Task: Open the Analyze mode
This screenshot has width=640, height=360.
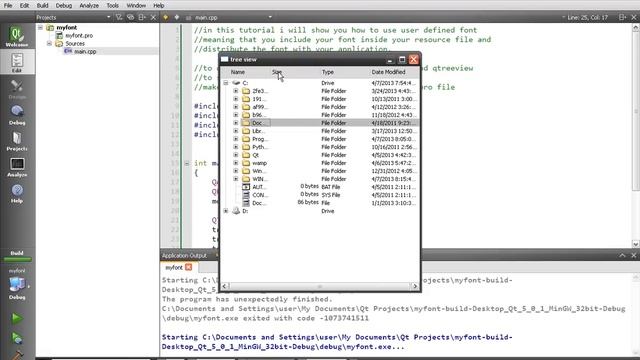Action: tap(17, 167)
